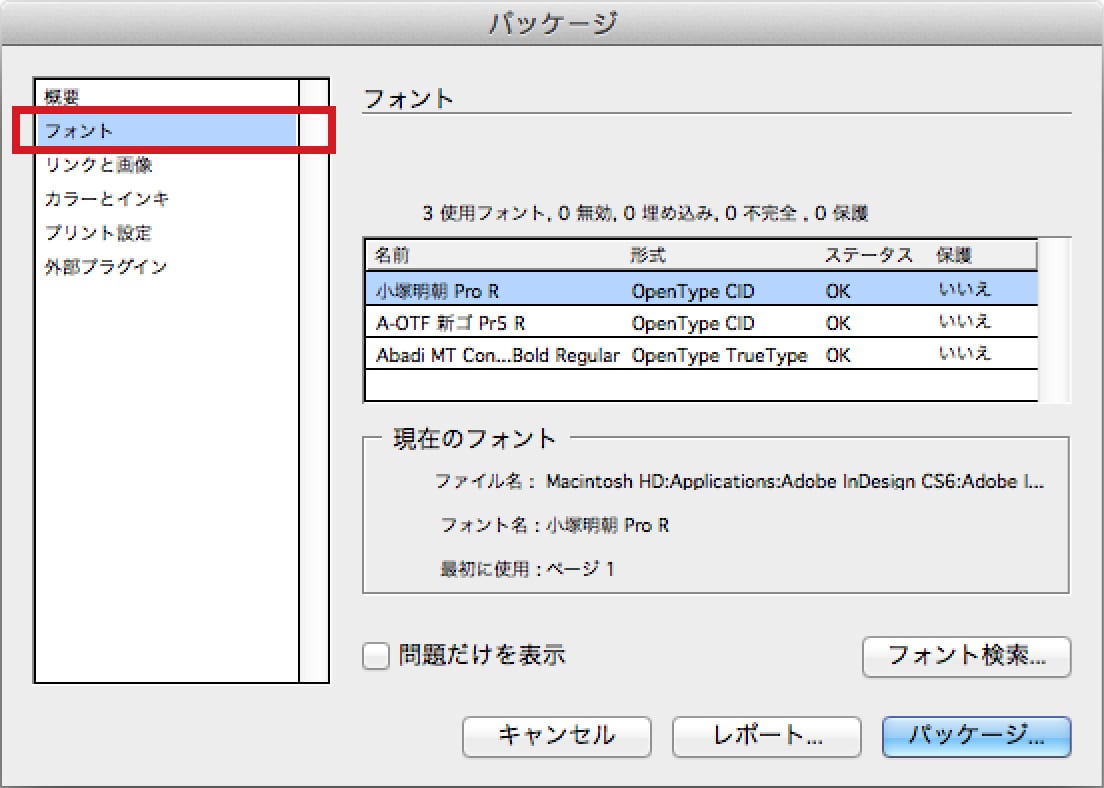The width and height of the screenshot is (1104, 788).
Task: Click the フォント検索... button
Action: (x=966, y=657)
